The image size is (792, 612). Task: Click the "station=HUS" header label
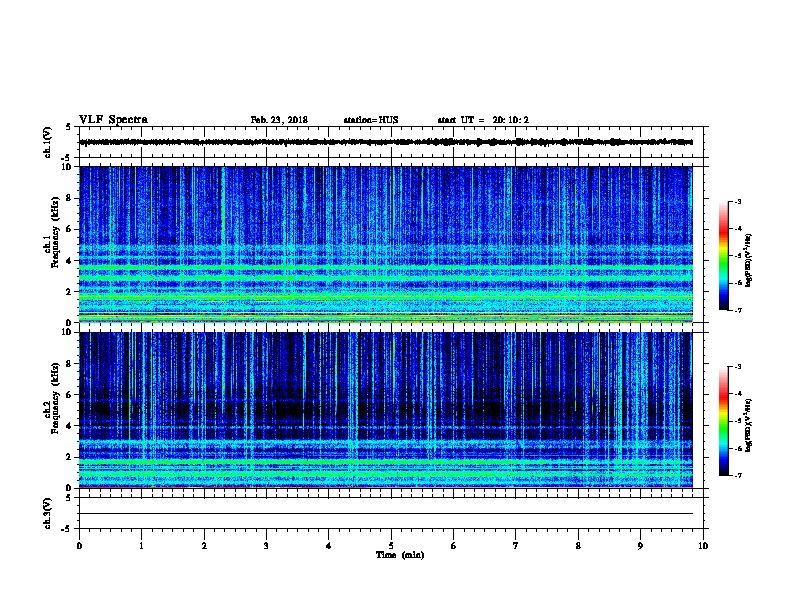pos(371,120)
